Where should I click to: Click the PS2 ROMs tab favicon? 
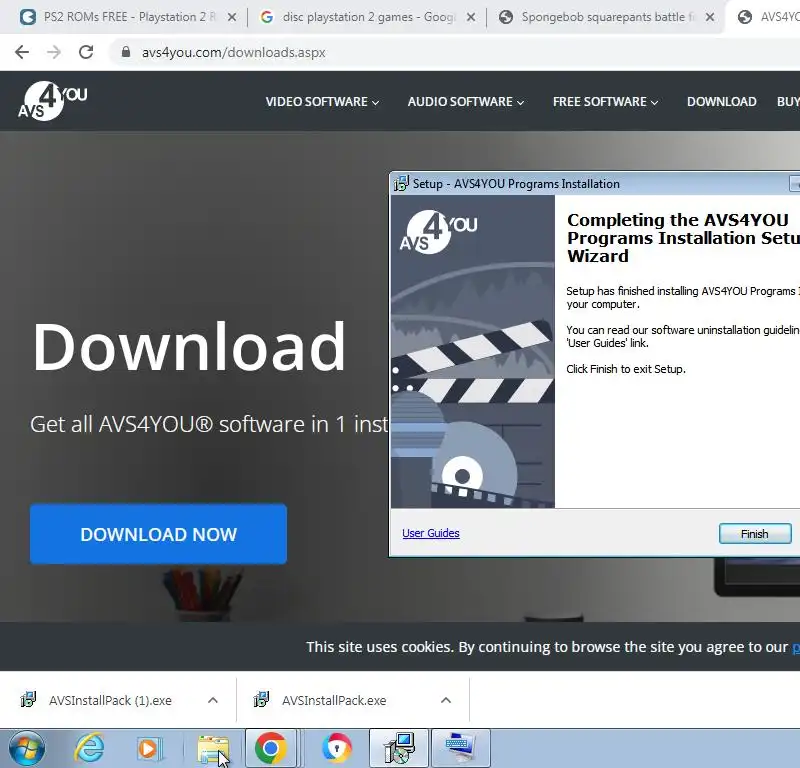click(28, 17)
